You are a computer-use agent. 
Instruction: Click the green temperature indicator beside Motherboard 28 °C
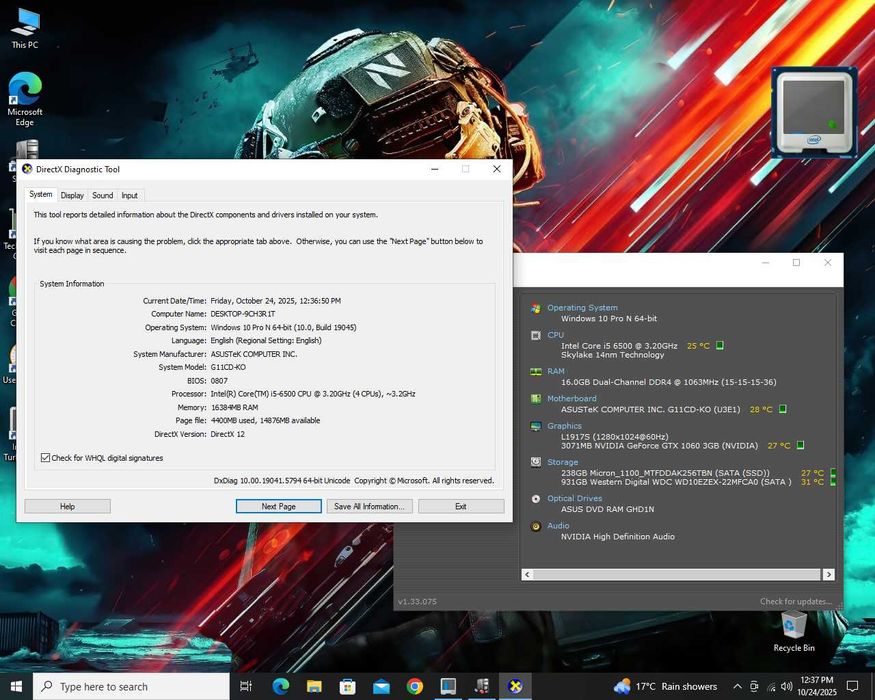click(782, 409)
